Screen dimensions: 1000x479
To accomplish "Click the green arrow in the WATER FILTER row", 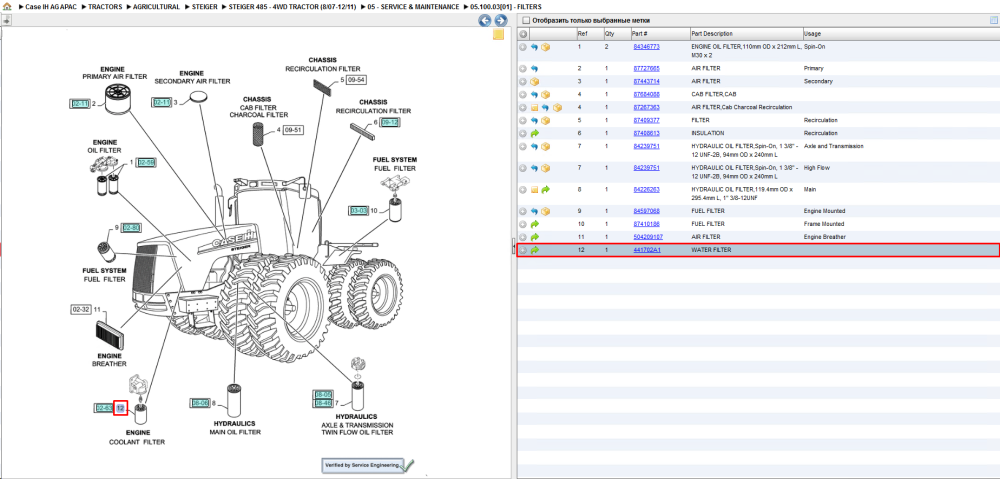I will (x=534, y=251).
